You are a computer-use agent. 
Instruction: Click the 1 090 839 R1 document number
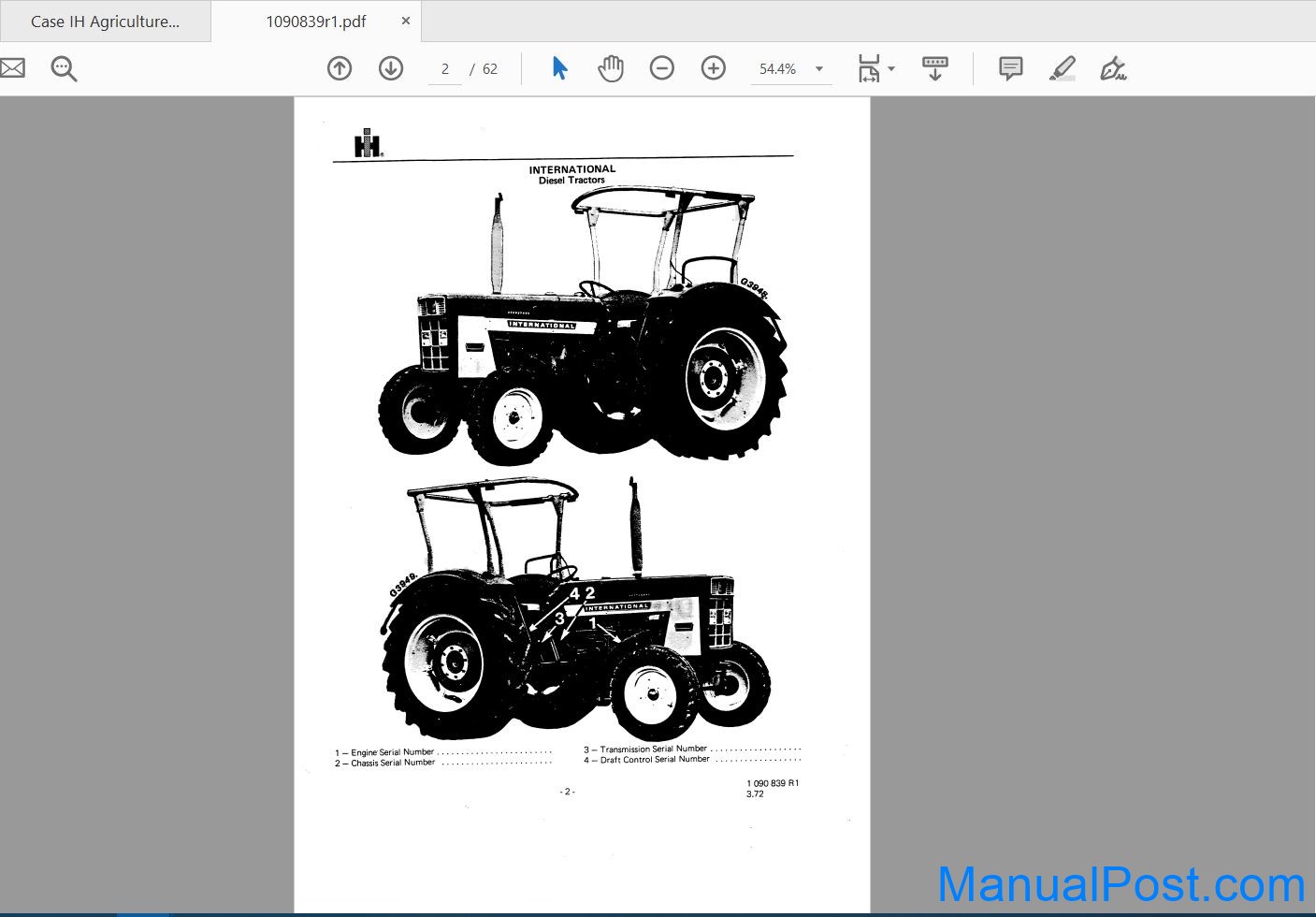pyautogui.click(x=773, y=783)
